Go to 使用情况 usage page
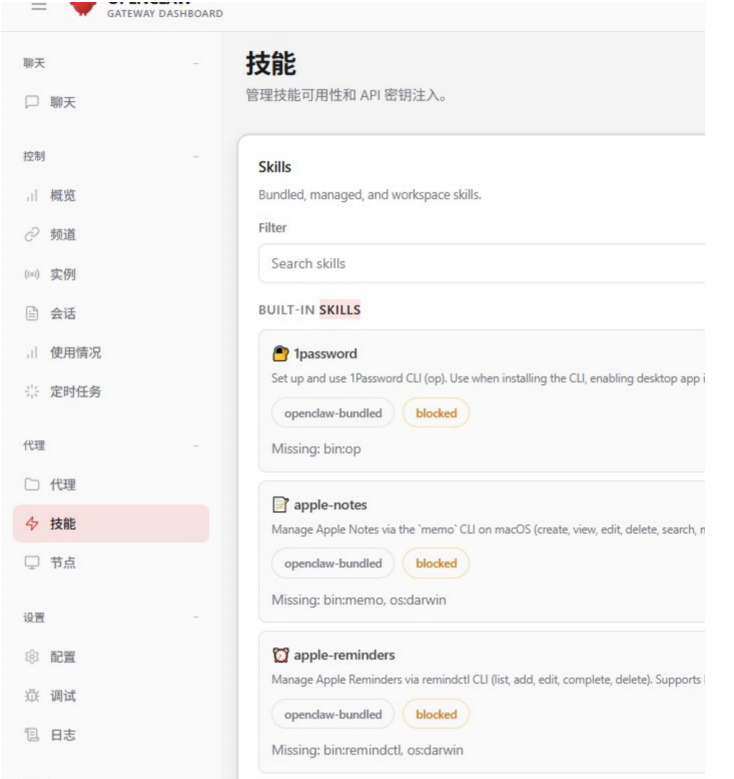Screen dimensions: 734x779 pyautogui.click(x=75, y=353)
